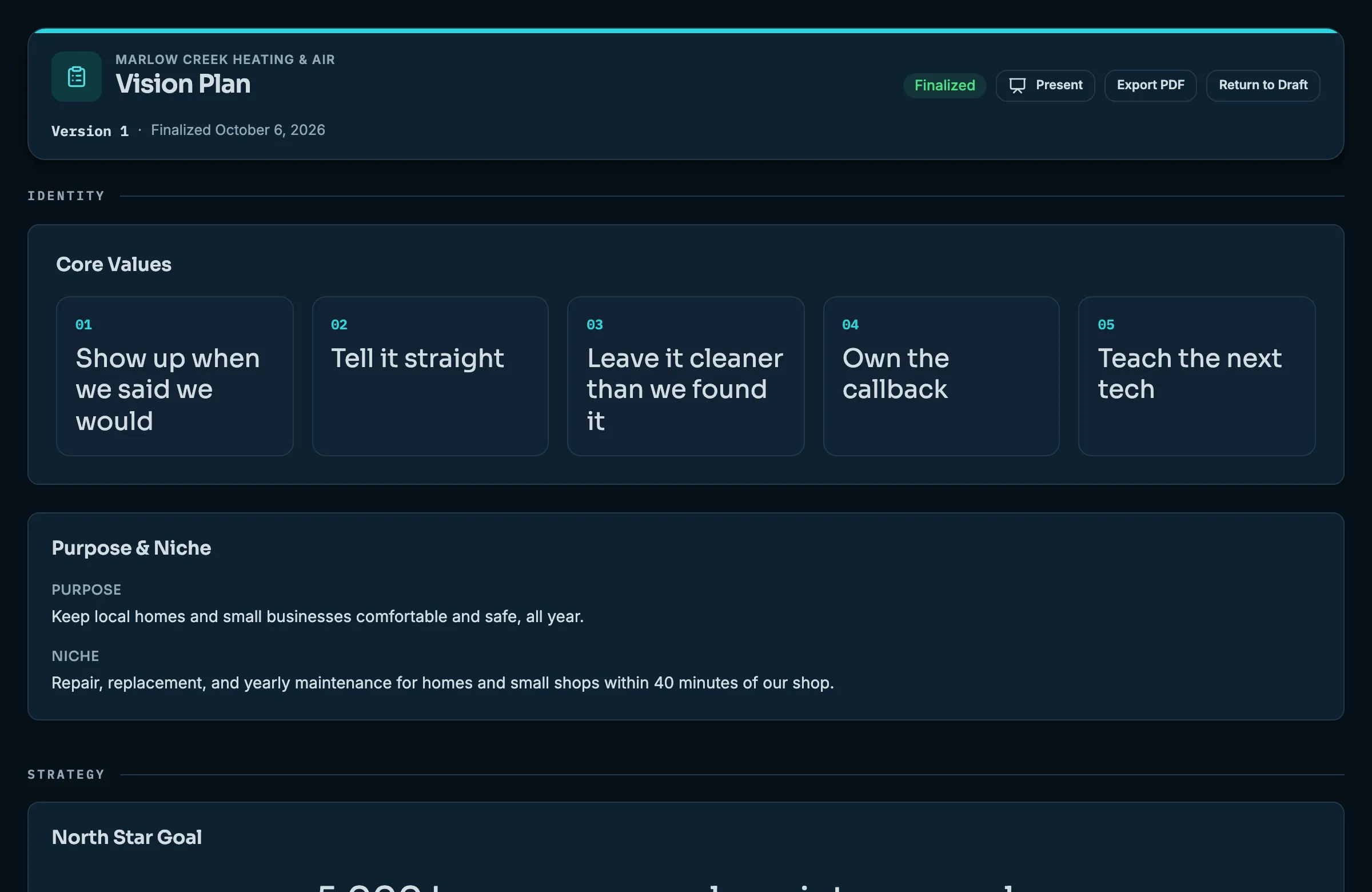Click the presentation screen icon in Present
Screen dimensions: 1372x892
click(x=1017, y=85)
